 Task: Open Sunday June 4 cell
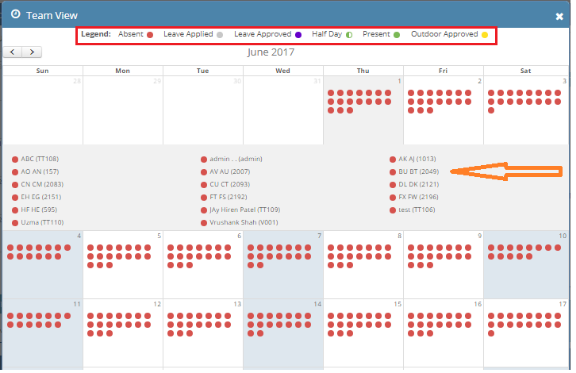[x=43, y=265]
